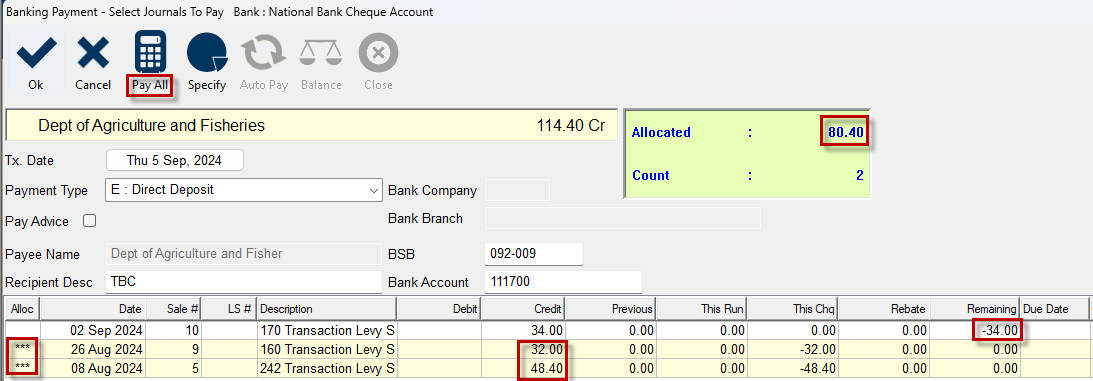Click the Pay All calculator icon

151,52
